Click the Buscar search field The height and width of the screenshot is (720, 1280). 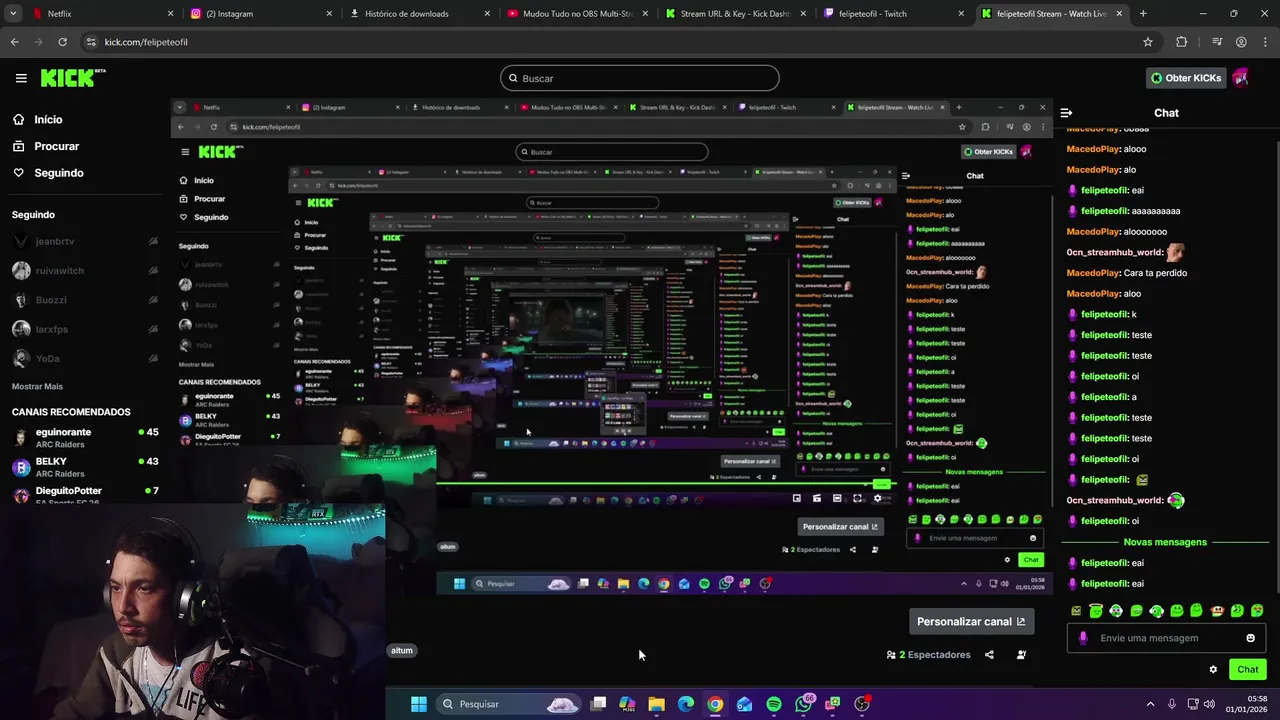[x=640, y=78]
